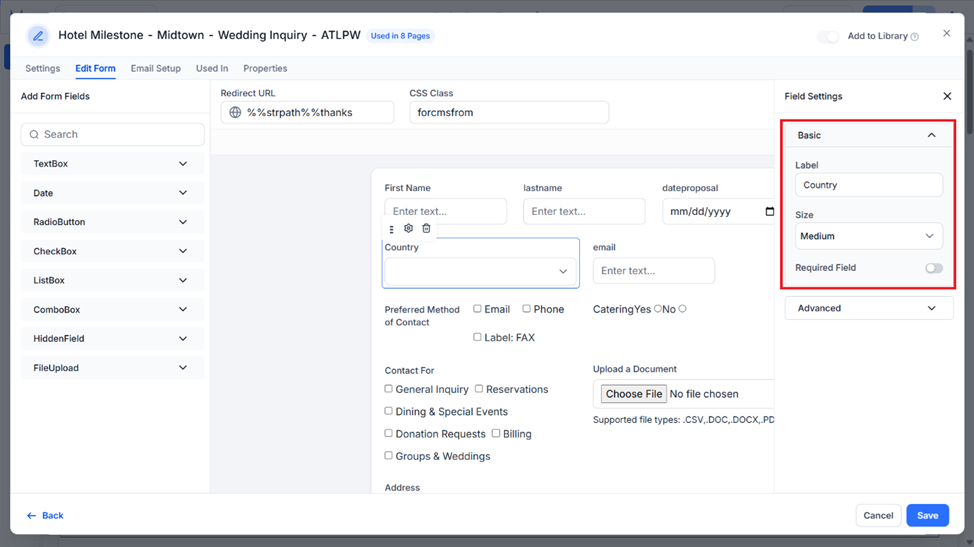Image resolution: width=974 pixels, height=547 pixels.
Task: Click the Save button
Action: [x=927, y=515]
